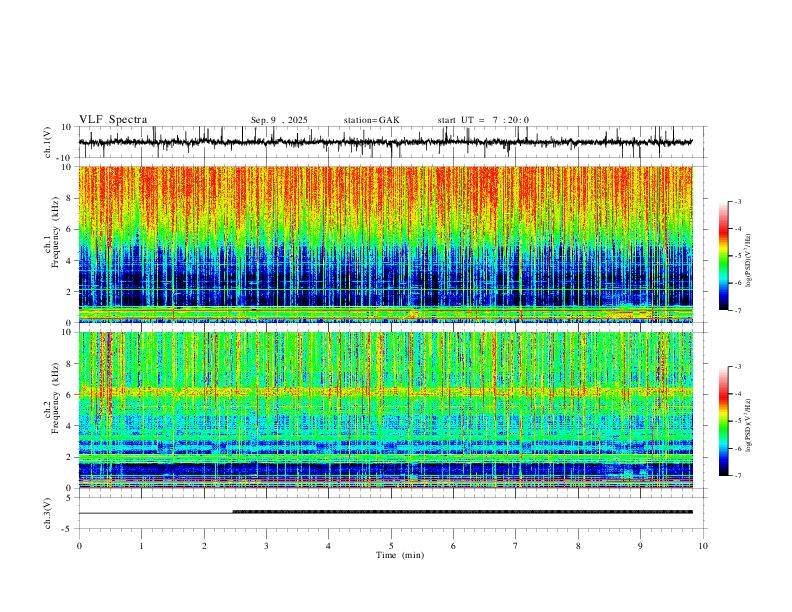Click the date 'Sep. 9 , 2025' label
The width and height of the screenshot is (792, 612).
(x=279, y=120)
